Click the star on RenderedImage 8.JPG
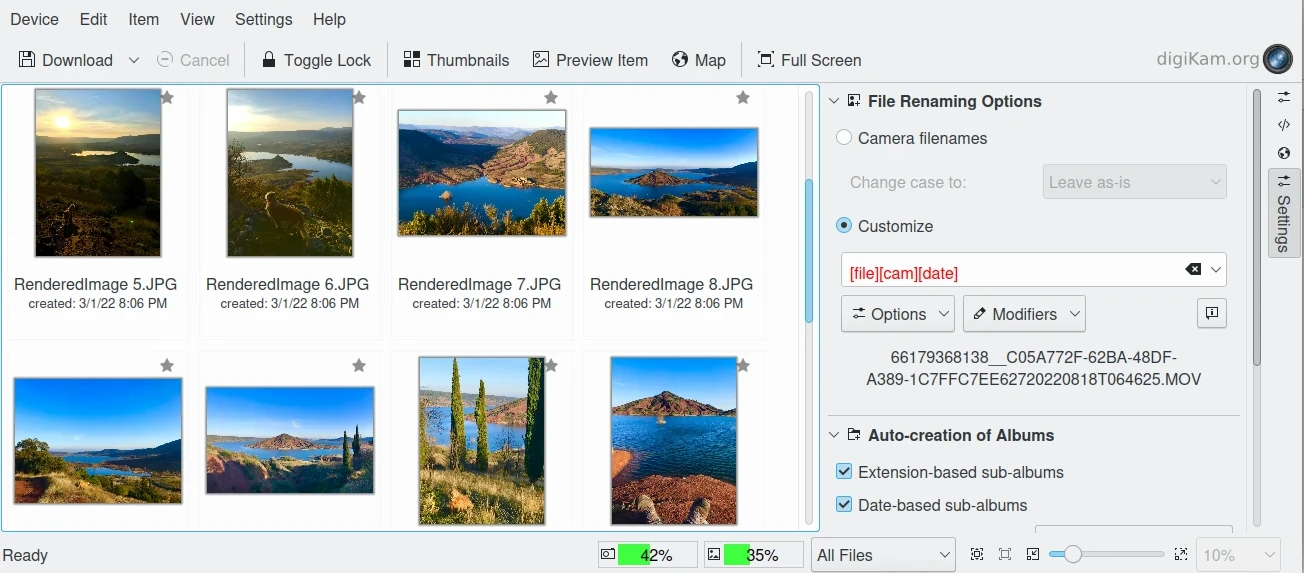 click(x=742, y=98)
